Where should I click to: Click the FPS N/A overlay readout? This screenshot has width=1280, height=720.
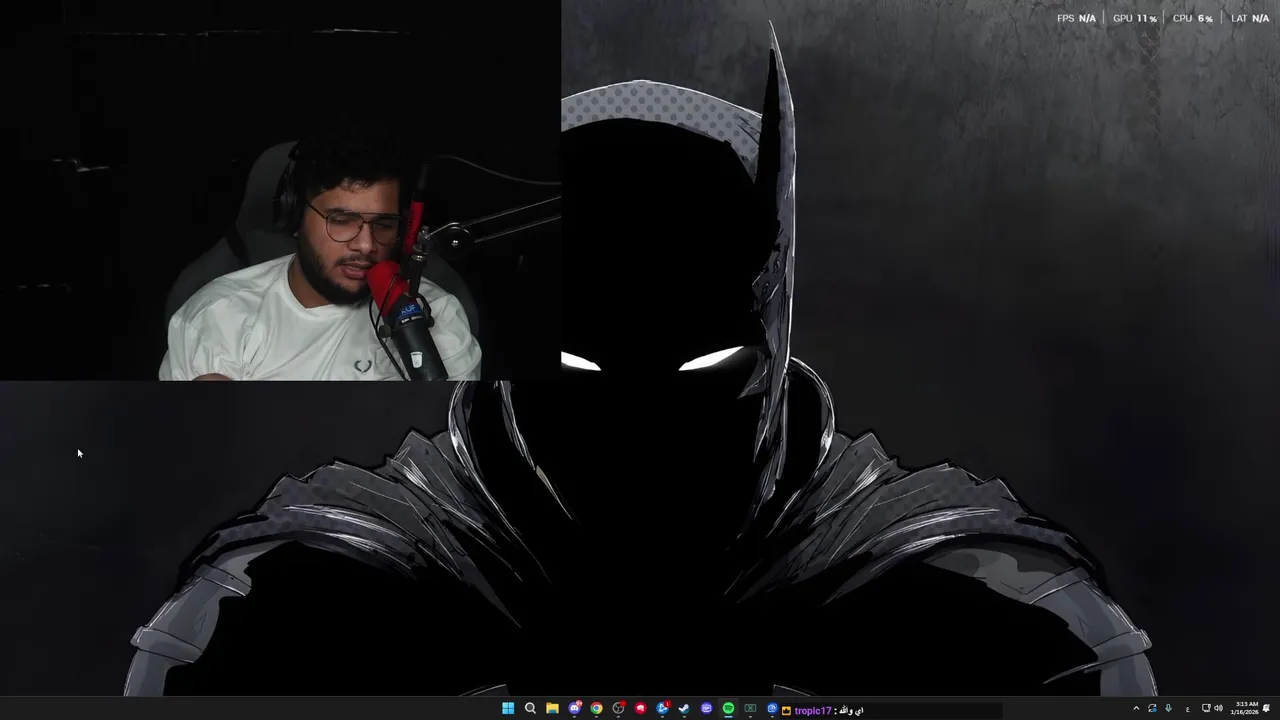1076,18
